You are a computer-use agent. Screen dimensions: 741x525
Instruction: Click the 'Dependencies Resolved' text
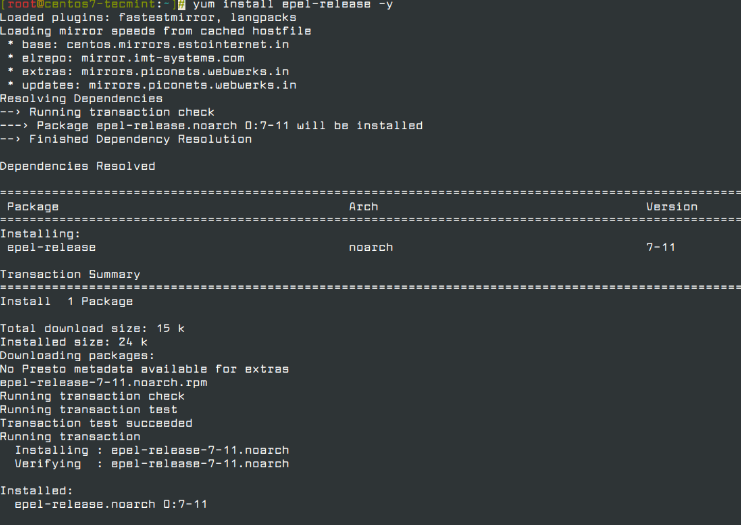[x=77, y=166]
